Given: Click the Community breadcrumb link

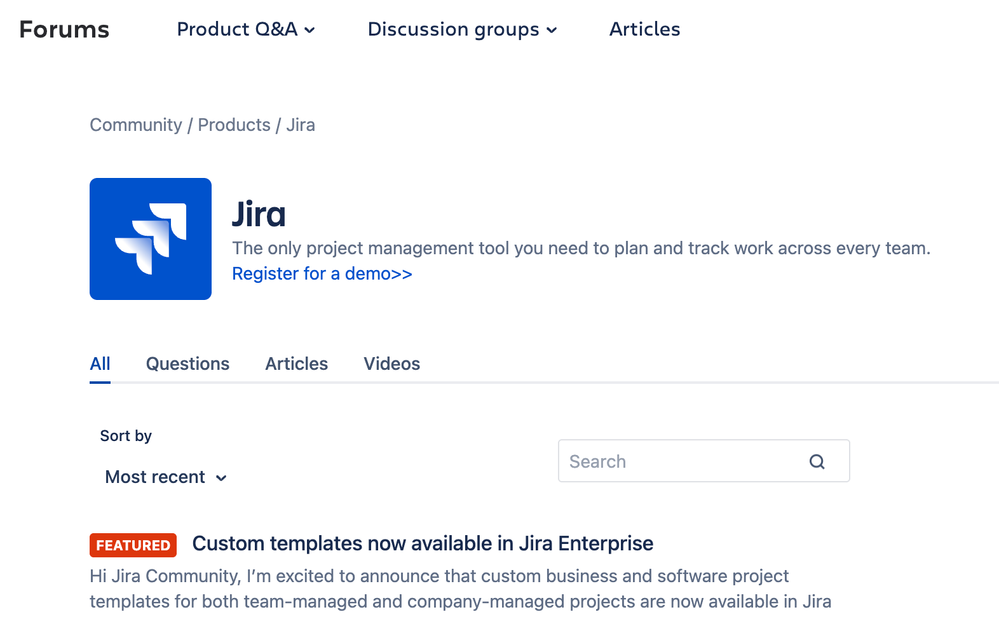Looking at the screenshot, I should pos(136,125).
